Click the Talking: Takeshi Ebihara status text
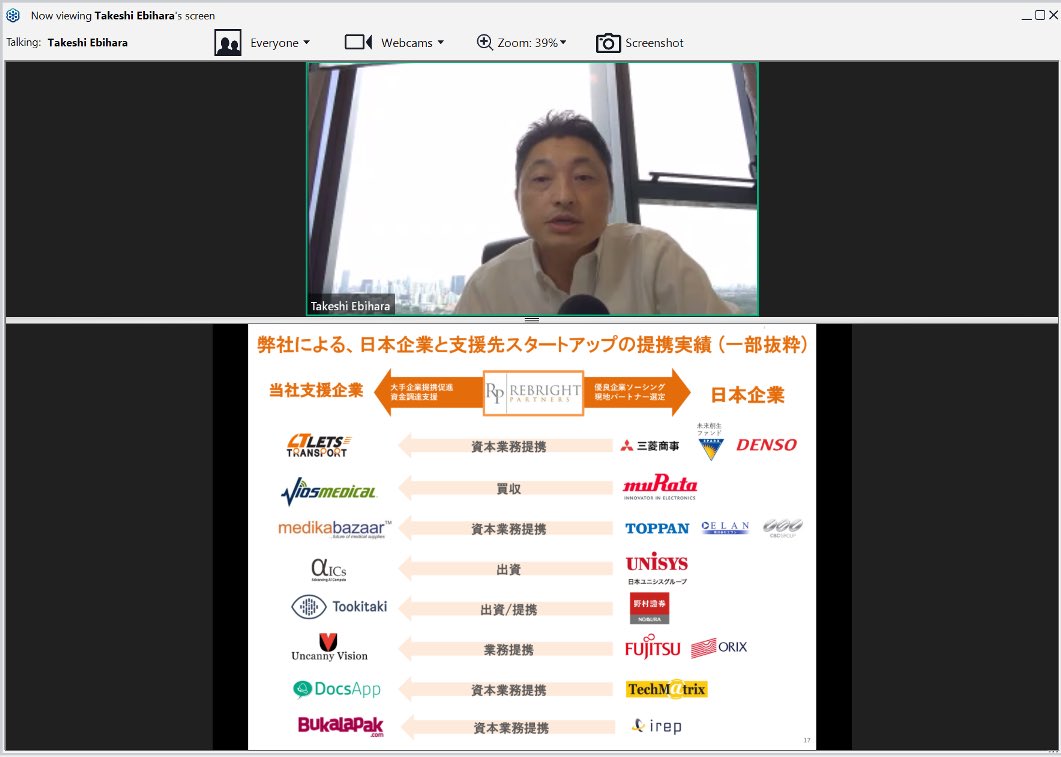 (67, 42)
